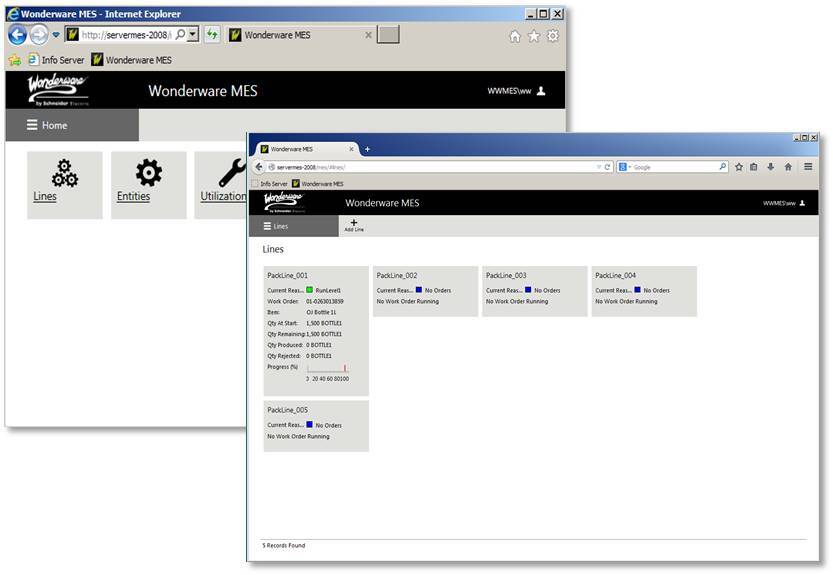
Task: Click Firefox address bar showing servermes-2008
Action: pos(430,167)
